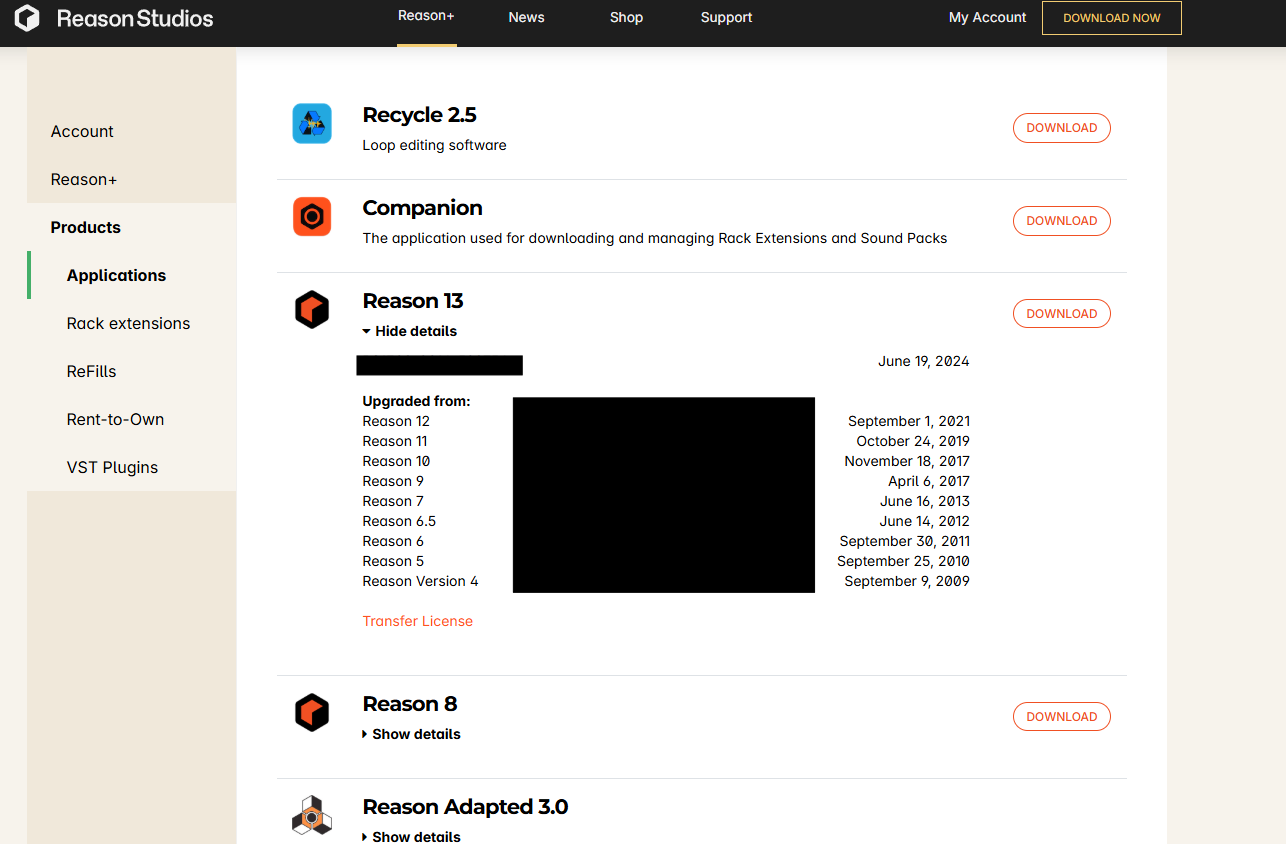
Task: Click the date 'June 19, 2024'
Action: coord(924,361)
